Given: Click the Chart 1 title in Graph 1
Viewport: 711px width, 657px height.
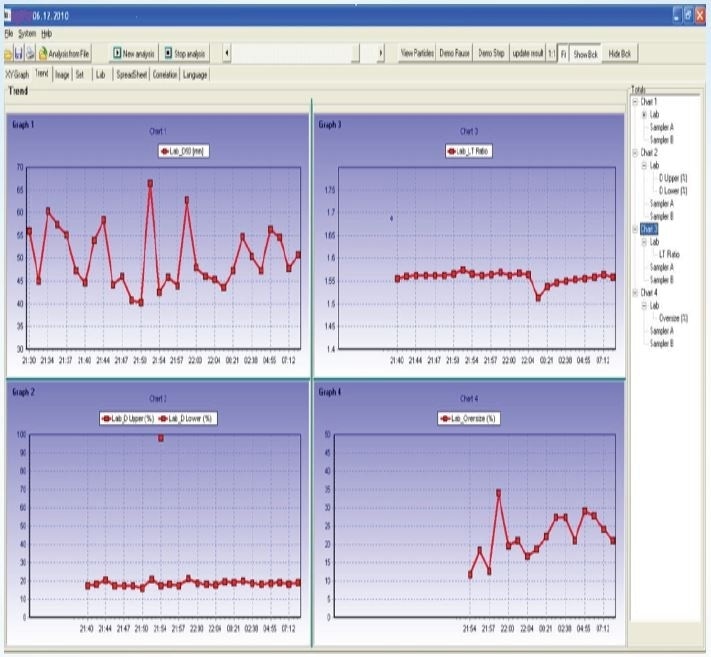Looking at the screenshot, I should click(158, 131).
